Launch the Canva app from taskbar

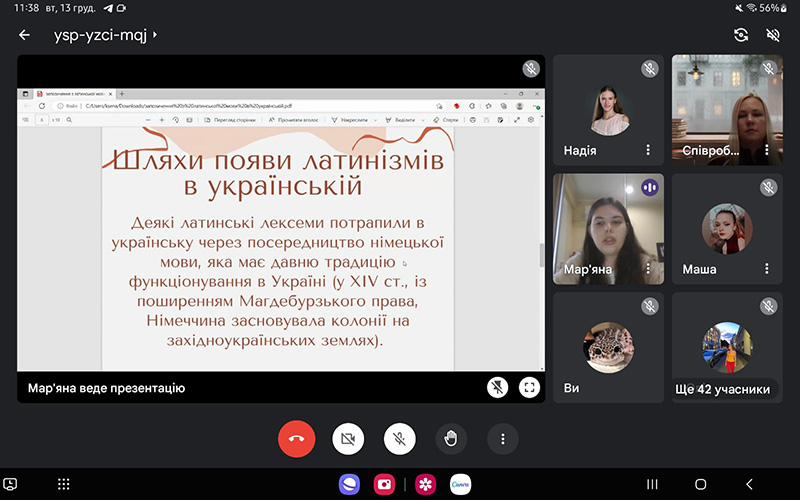tap(460, 484)
